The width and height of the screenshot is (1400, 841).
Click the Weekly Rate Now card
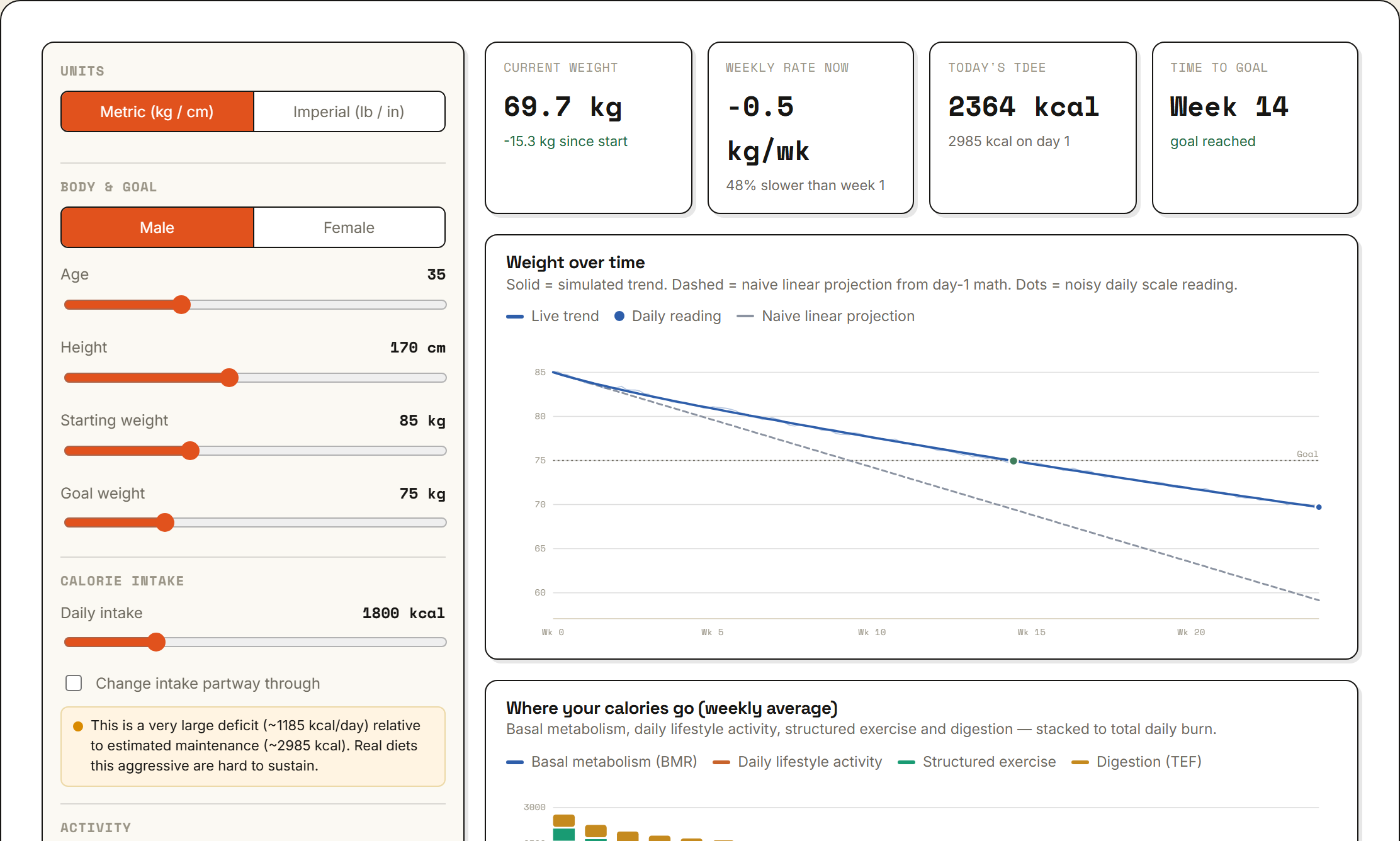811,128
